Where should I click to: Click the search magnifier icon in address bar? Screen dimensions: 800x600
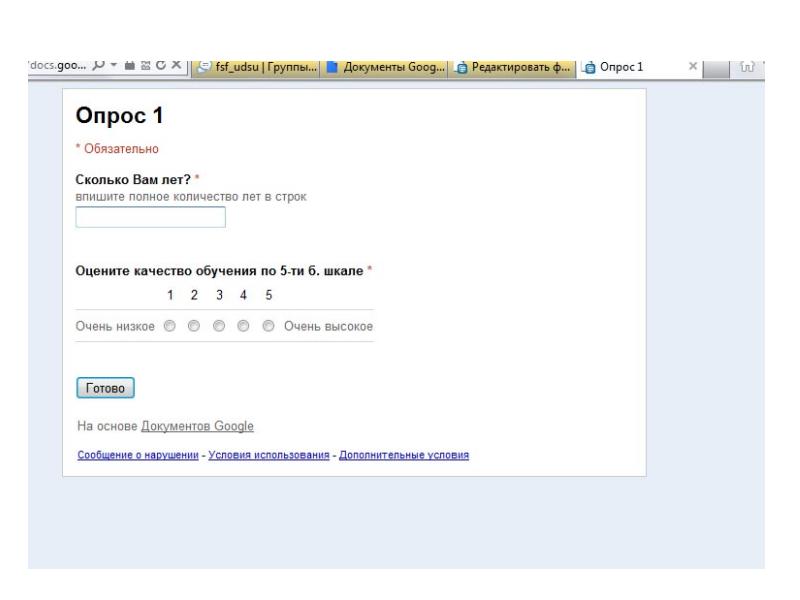coord(99,65)
